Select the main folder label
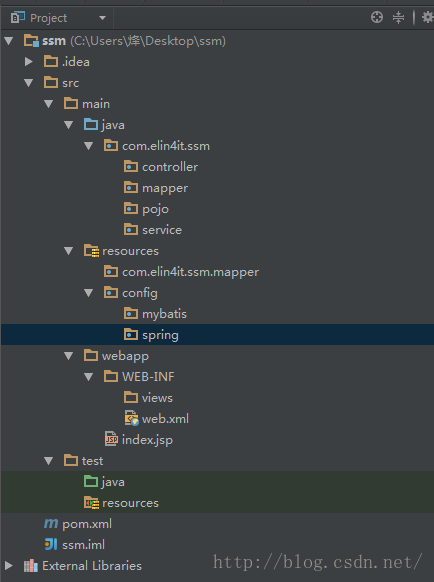The image size is (434, 582). tap(96, 104)
